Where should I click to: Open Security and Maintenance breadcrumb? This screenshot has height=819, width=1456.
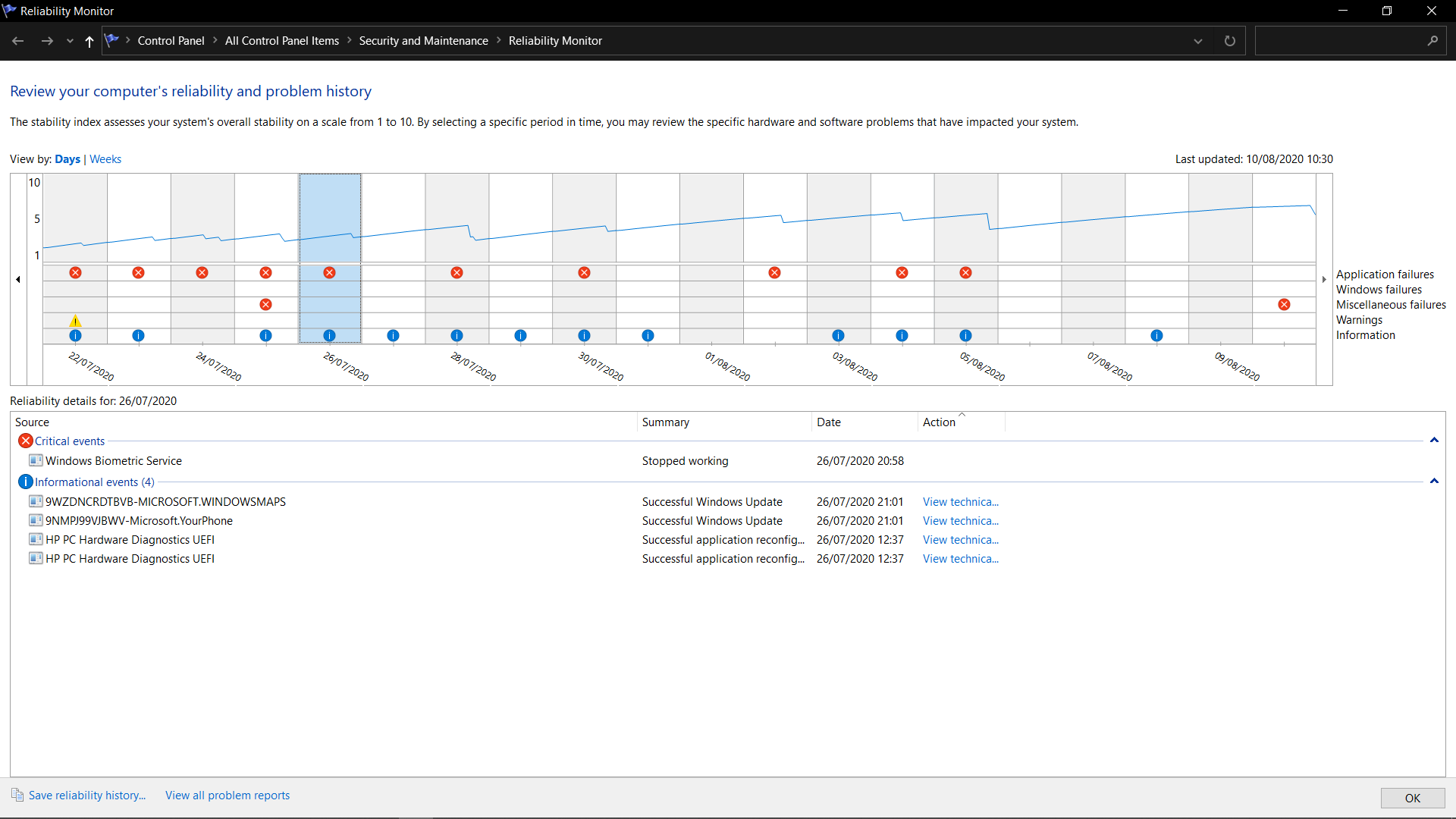[x=423, y=41]
